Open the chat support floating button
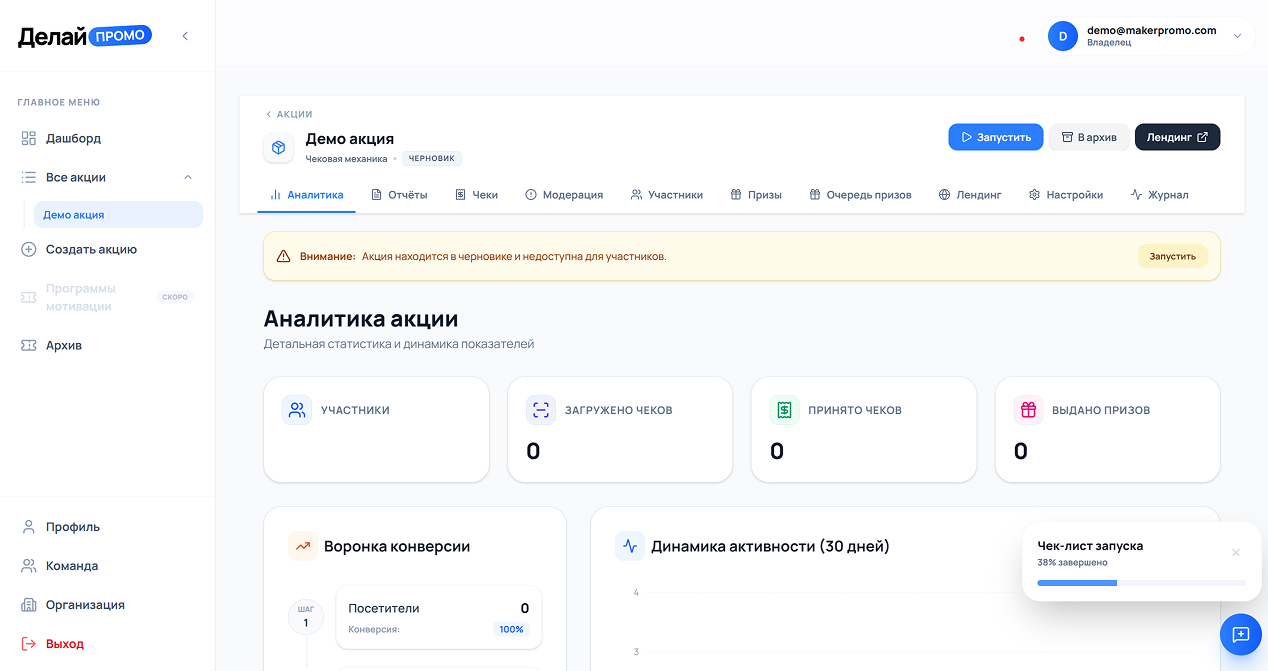This screenshot has width=1268, height=671. 1241,634
